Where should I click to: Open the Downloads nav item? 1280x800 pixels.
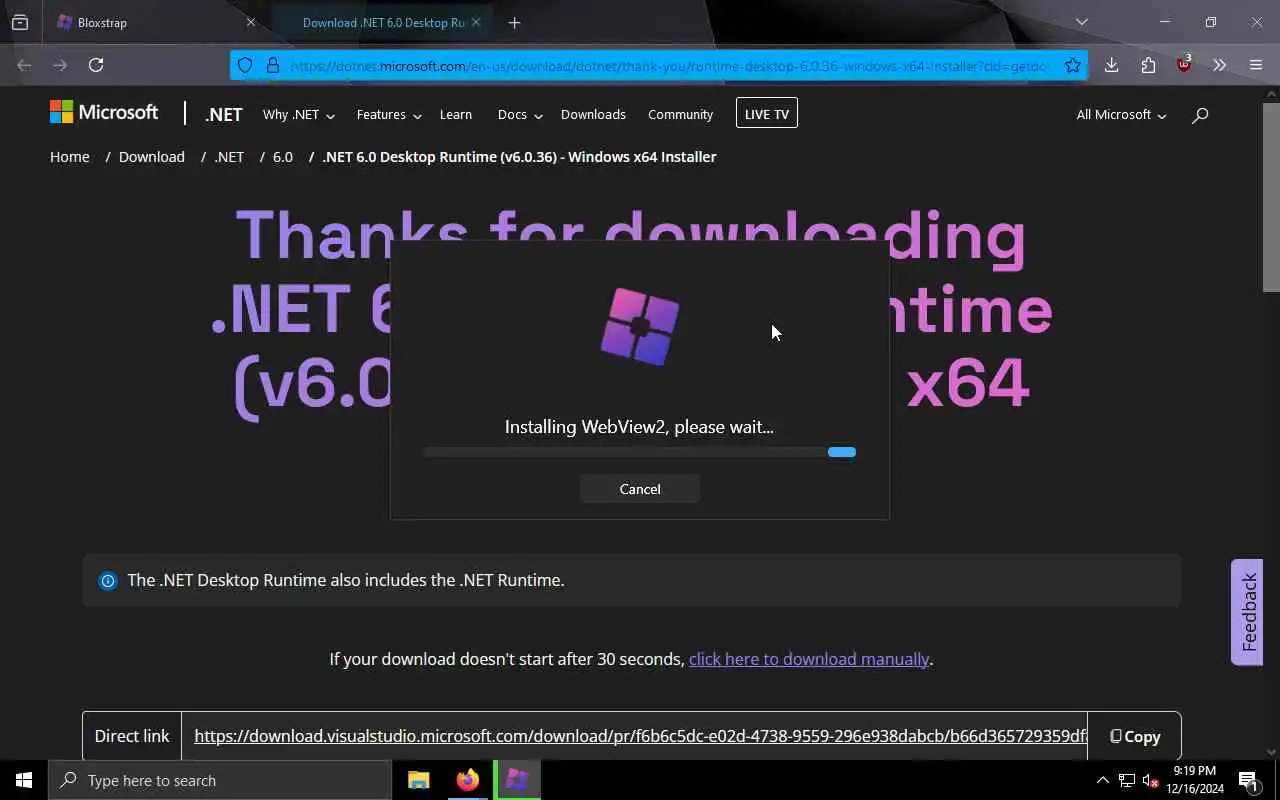(x=593, y=115)
